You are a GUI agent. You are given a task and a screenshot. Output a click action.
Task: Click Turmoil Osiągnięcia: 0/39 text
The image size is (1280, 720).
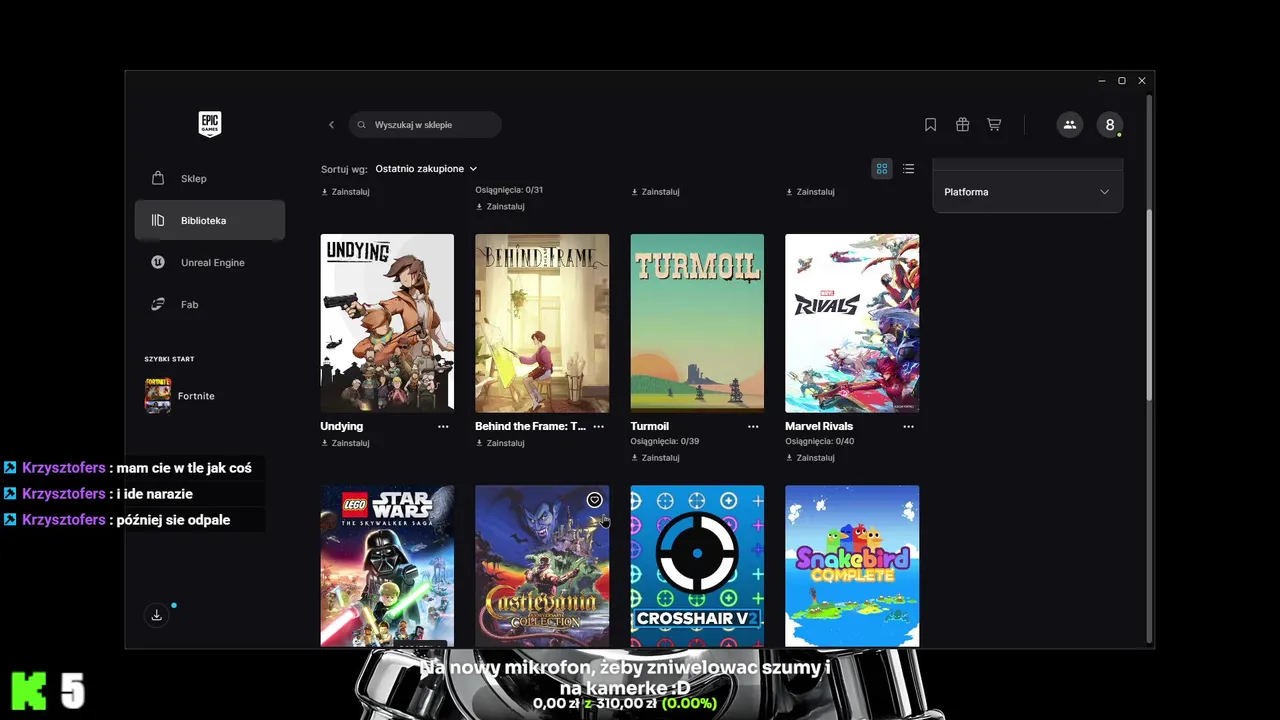click(665, 441)
